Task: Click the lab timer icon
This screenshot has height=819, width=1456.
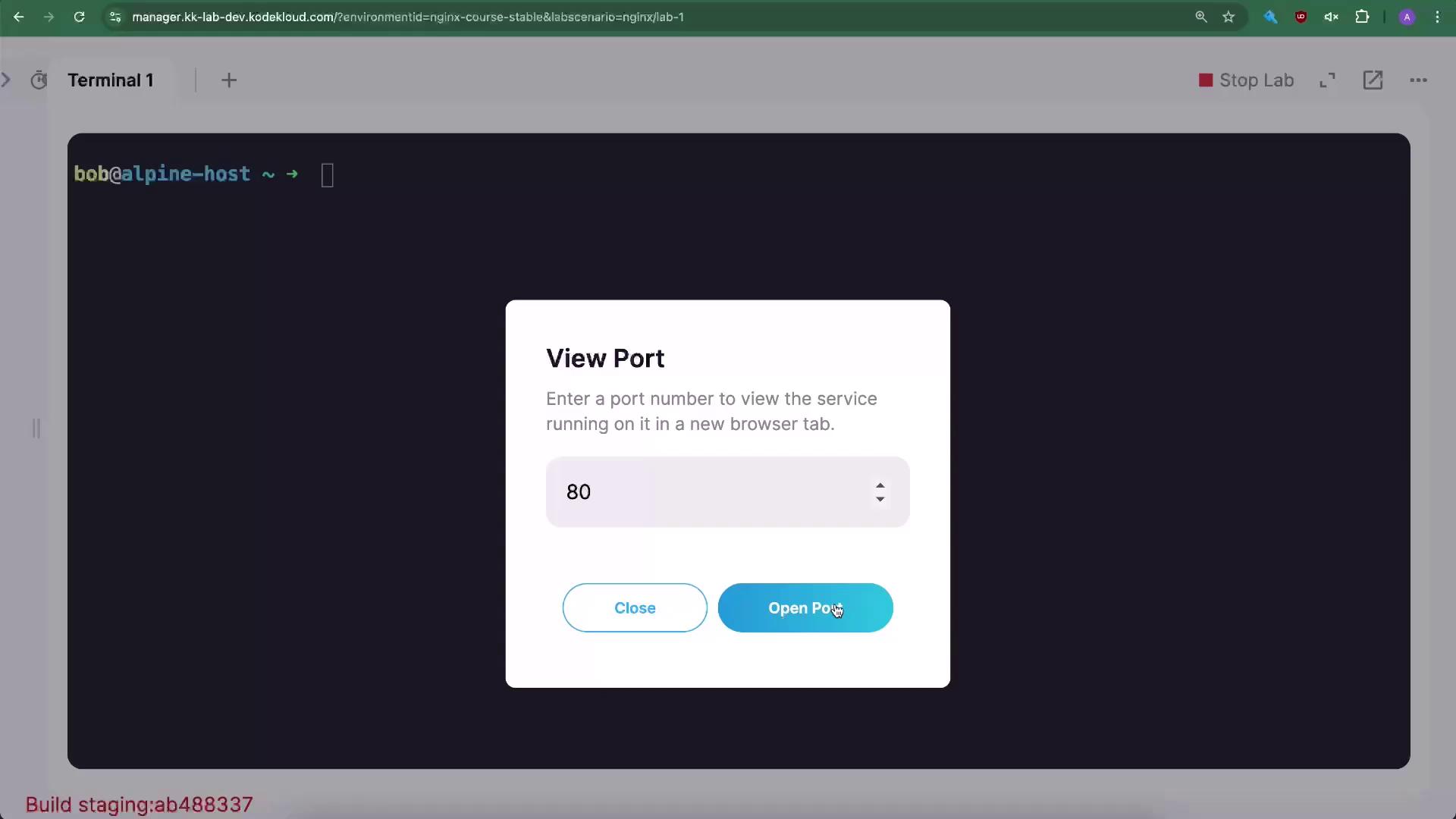Action: click(39, 80)
